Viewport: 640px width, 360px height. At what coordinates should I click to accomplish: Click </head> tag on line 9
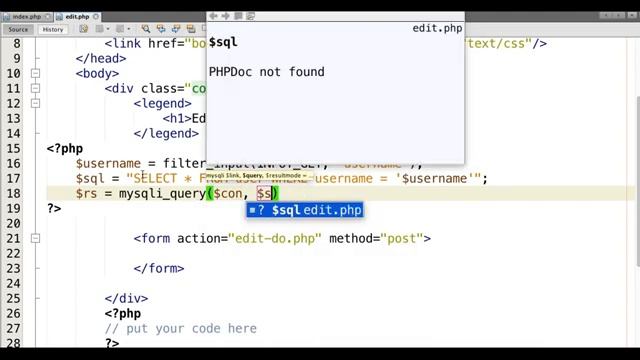coord(101,58)
